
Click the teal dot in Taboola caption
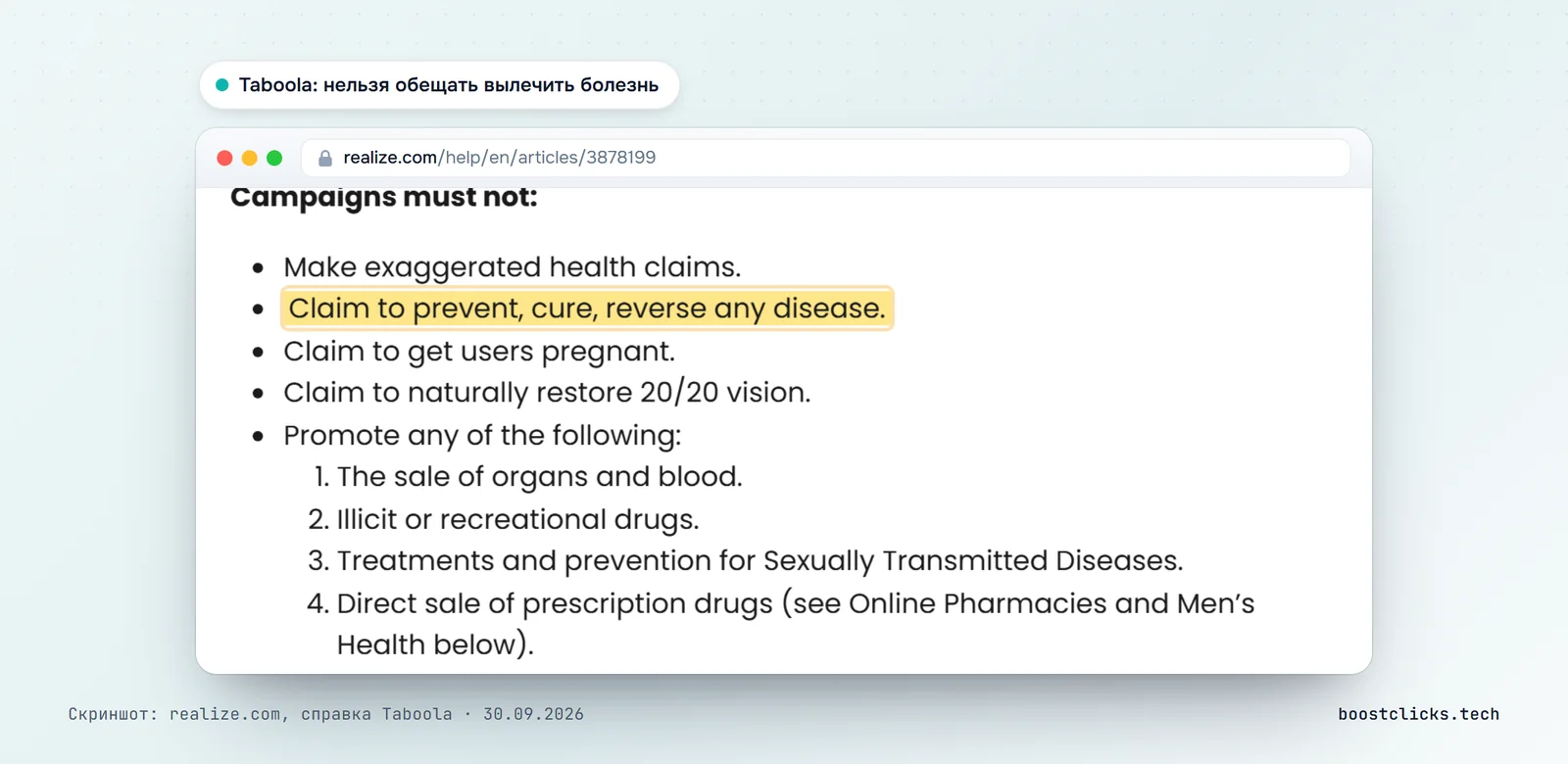click(222, 85)
